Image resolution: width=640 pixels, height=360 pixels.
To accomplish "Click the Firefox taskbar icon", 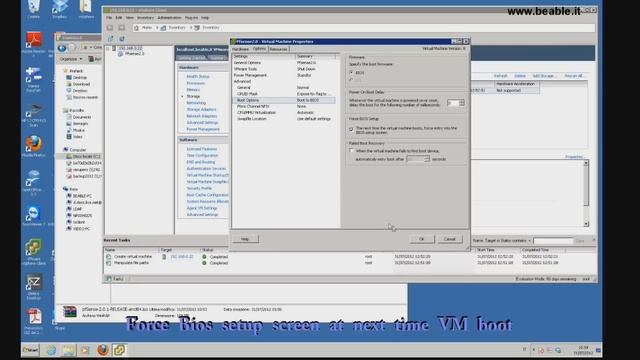I will pyautogui.click(x=103, y=350).
